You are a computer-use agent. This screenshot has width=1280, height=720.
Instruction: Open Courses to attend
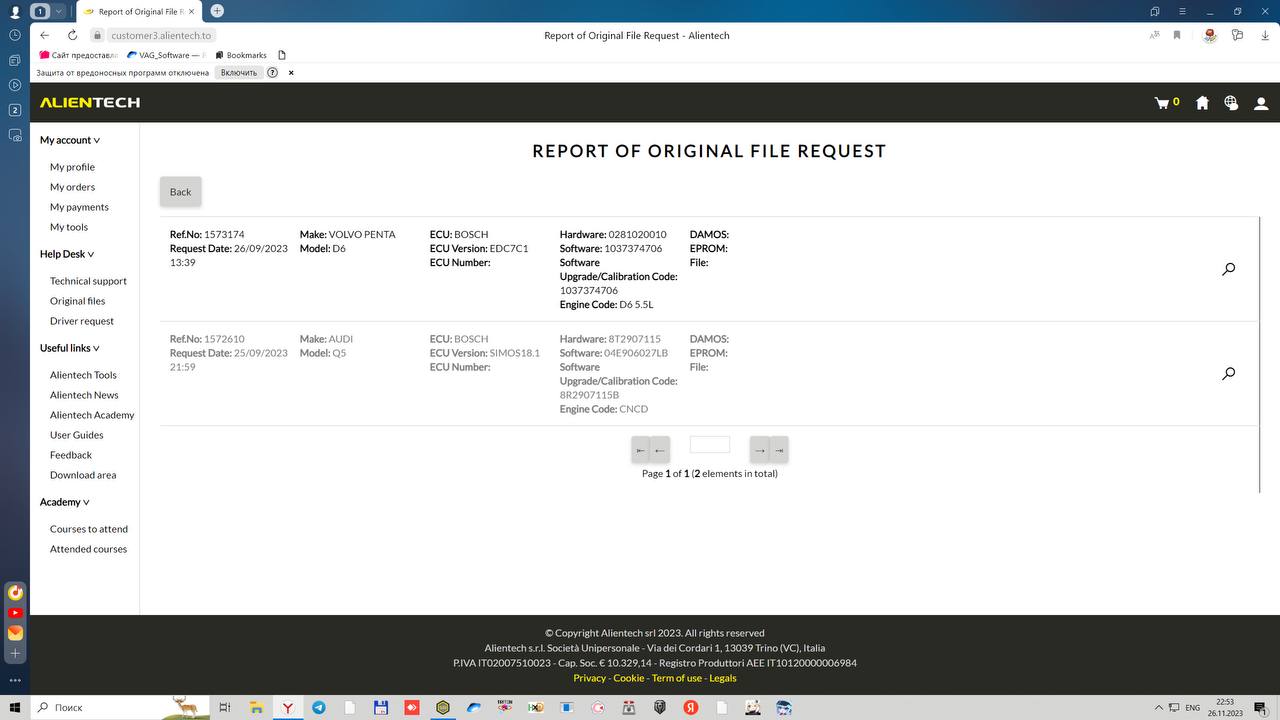89,529
